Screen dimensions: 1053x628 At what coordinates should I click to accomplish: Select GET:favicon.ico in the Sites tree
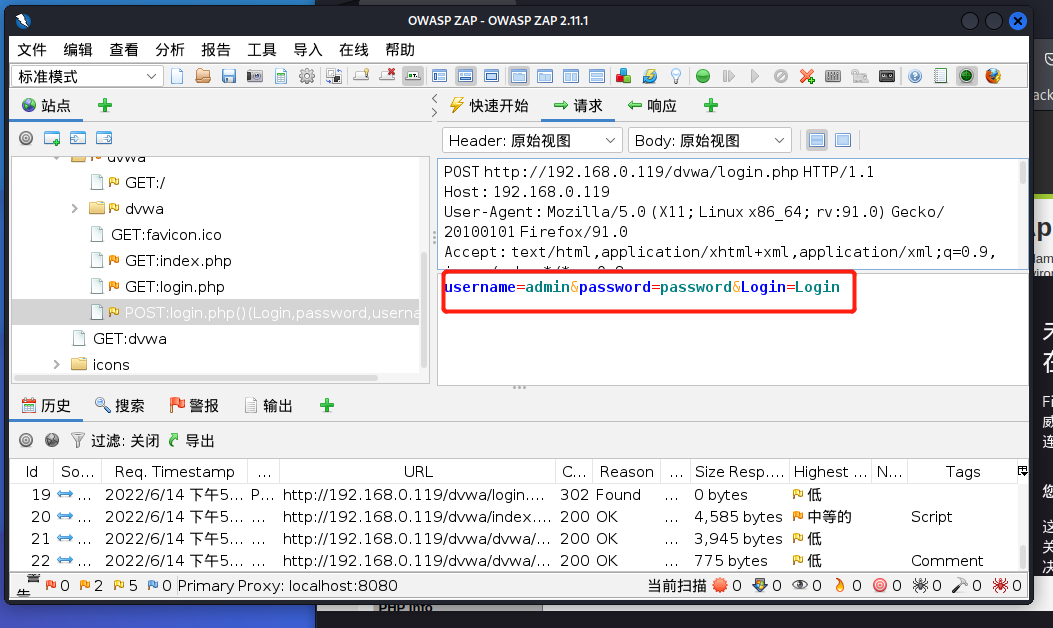(166, 234)
